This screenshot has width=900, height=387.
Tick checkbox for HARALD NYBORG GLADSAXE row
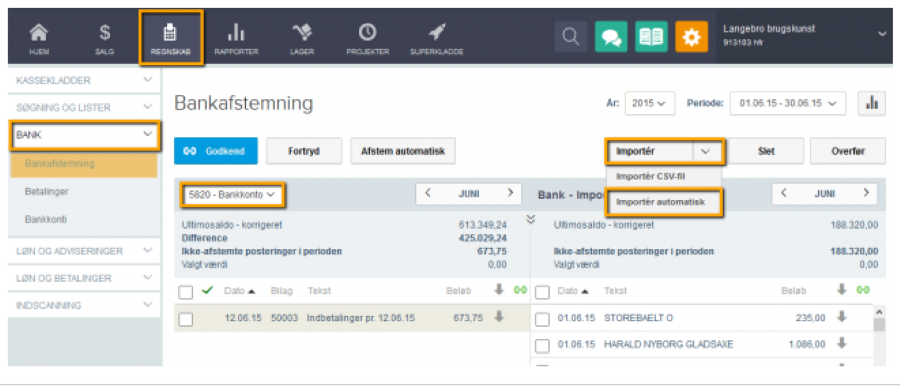pos(542,346)
